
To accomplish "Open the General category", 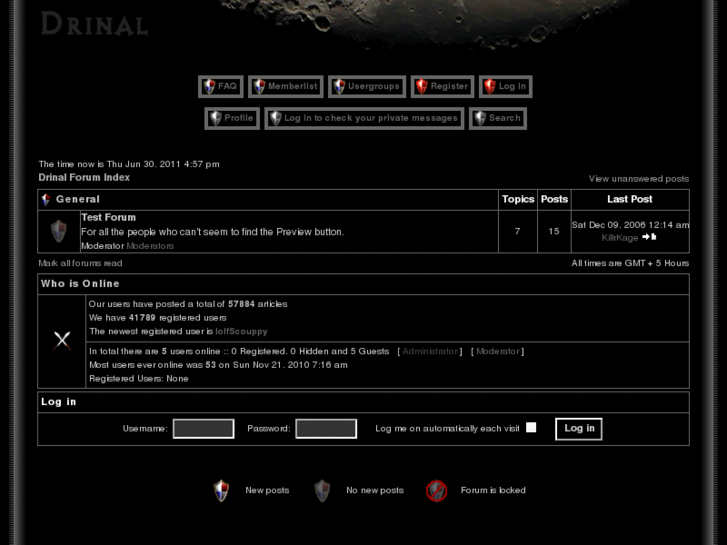I will click(78, 199).
